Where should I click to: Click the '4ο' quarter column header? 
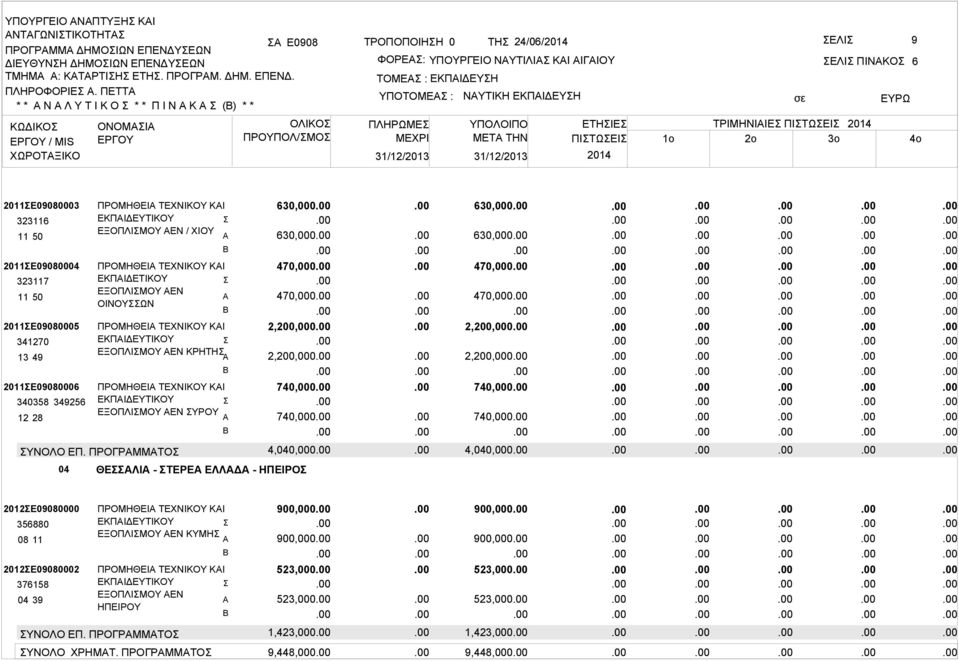tap(916, 139)
